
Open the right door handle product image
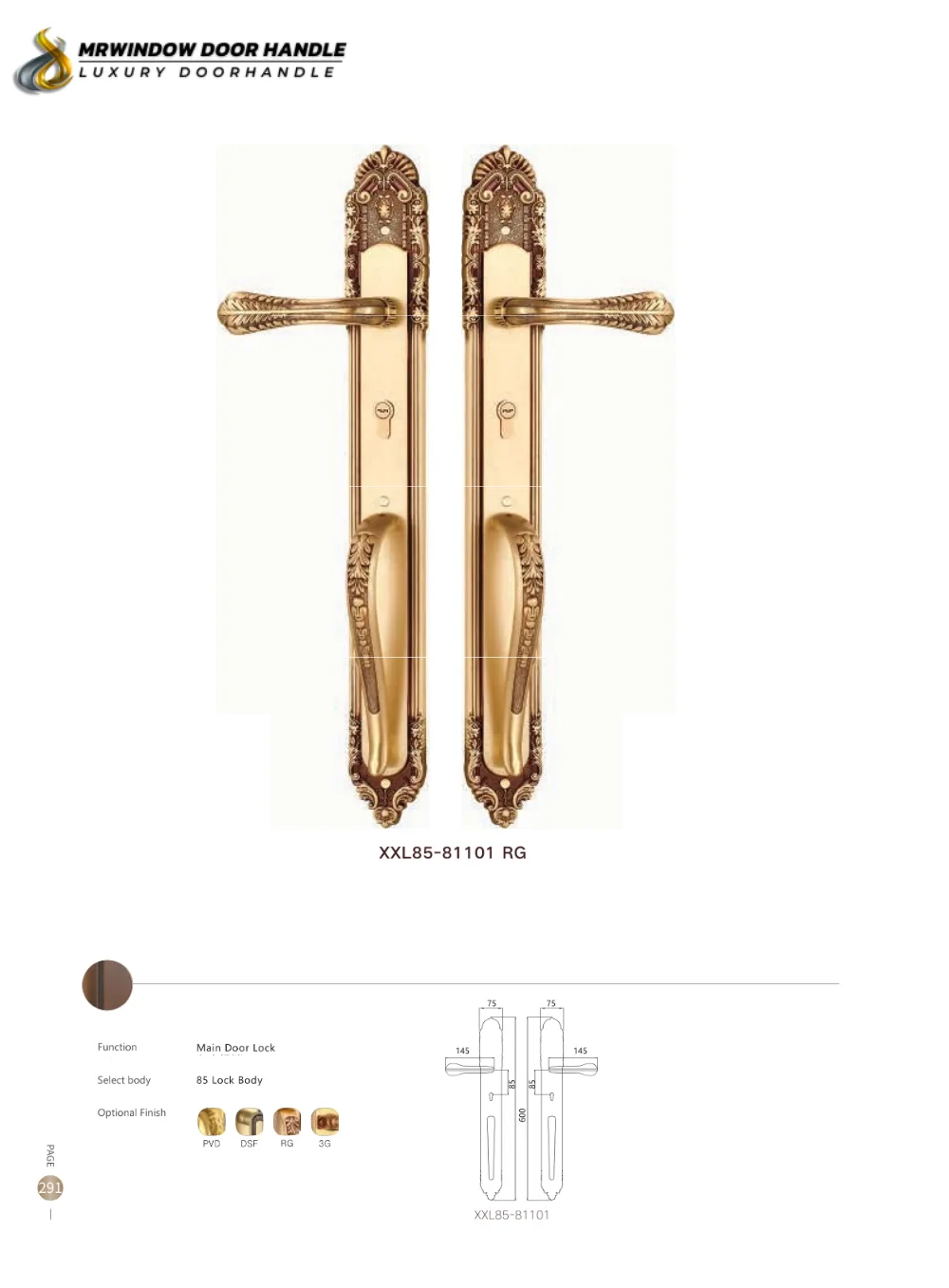[568, 486]
